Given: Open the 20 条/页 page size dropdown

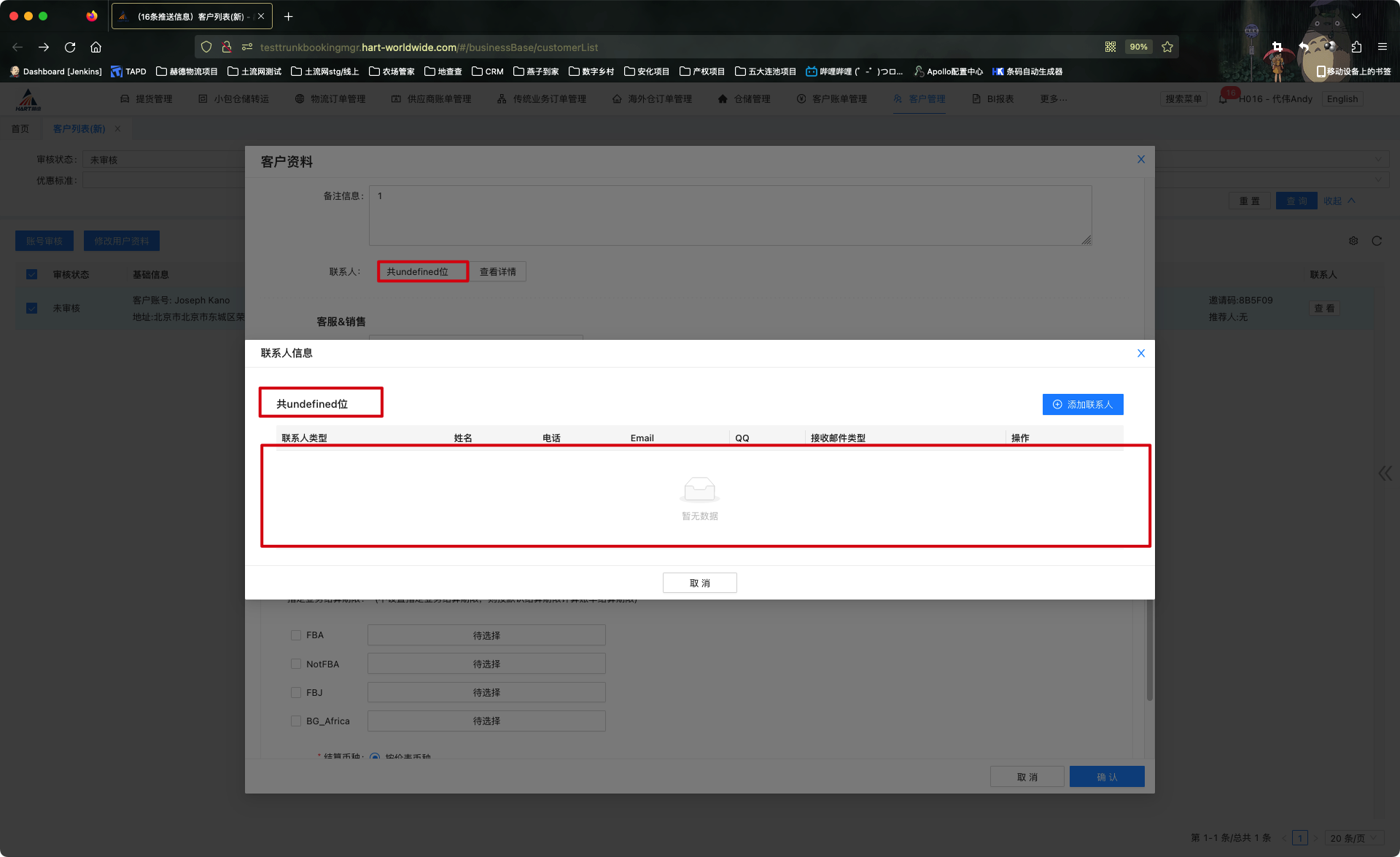Looking at the screenshot, I should coord(1353,838).
